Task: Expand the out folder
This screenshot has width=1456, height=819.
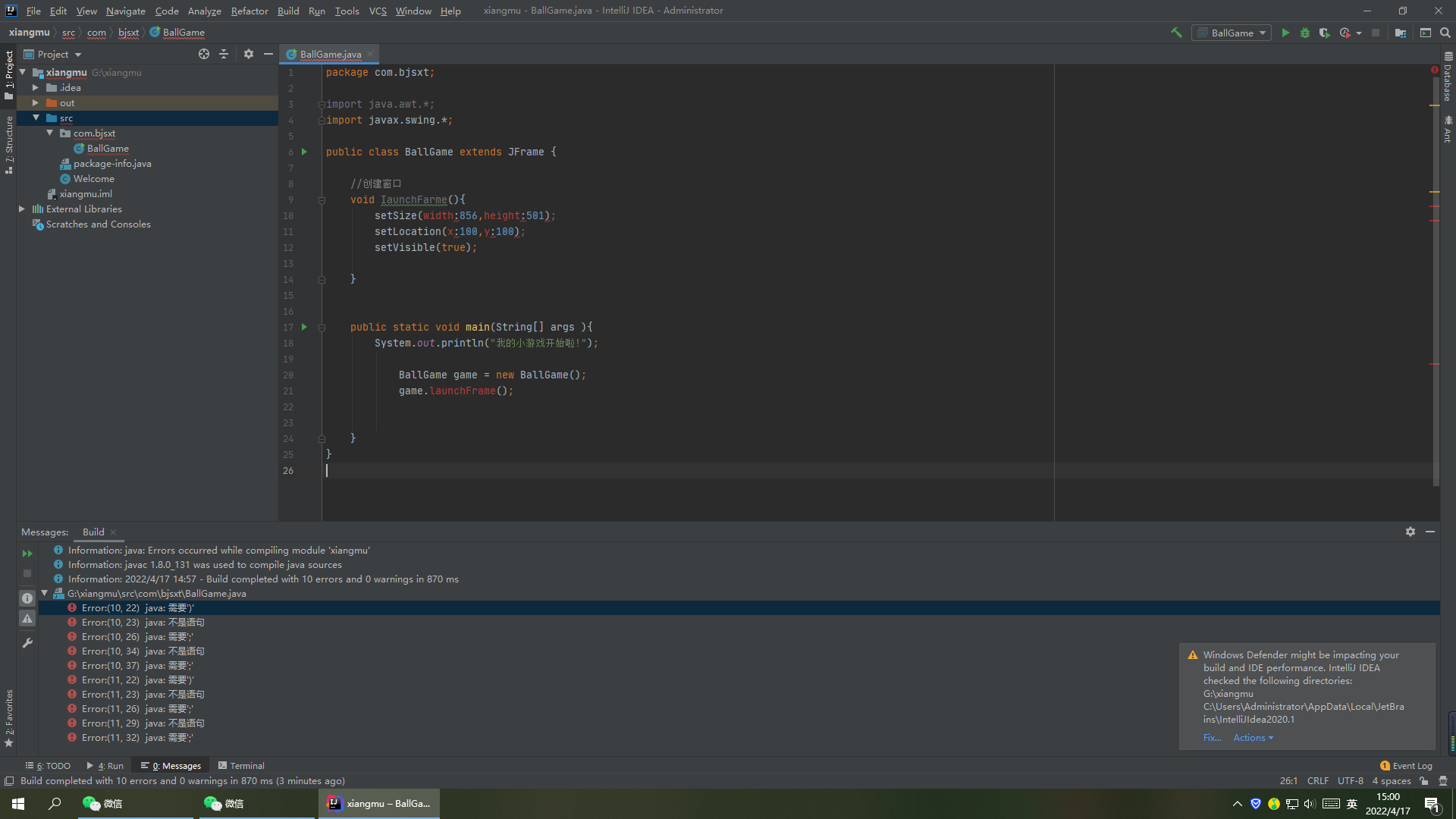Action: tap(35, 103)
